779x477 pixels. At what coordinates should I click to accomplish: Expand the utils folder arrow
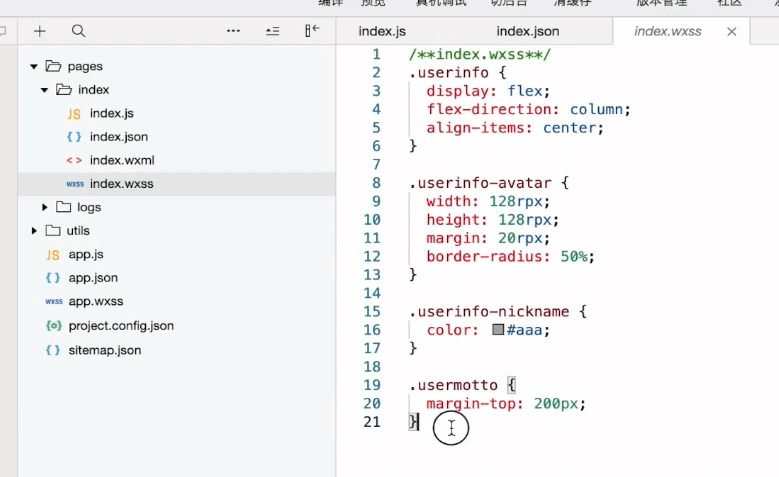(34, 231)
